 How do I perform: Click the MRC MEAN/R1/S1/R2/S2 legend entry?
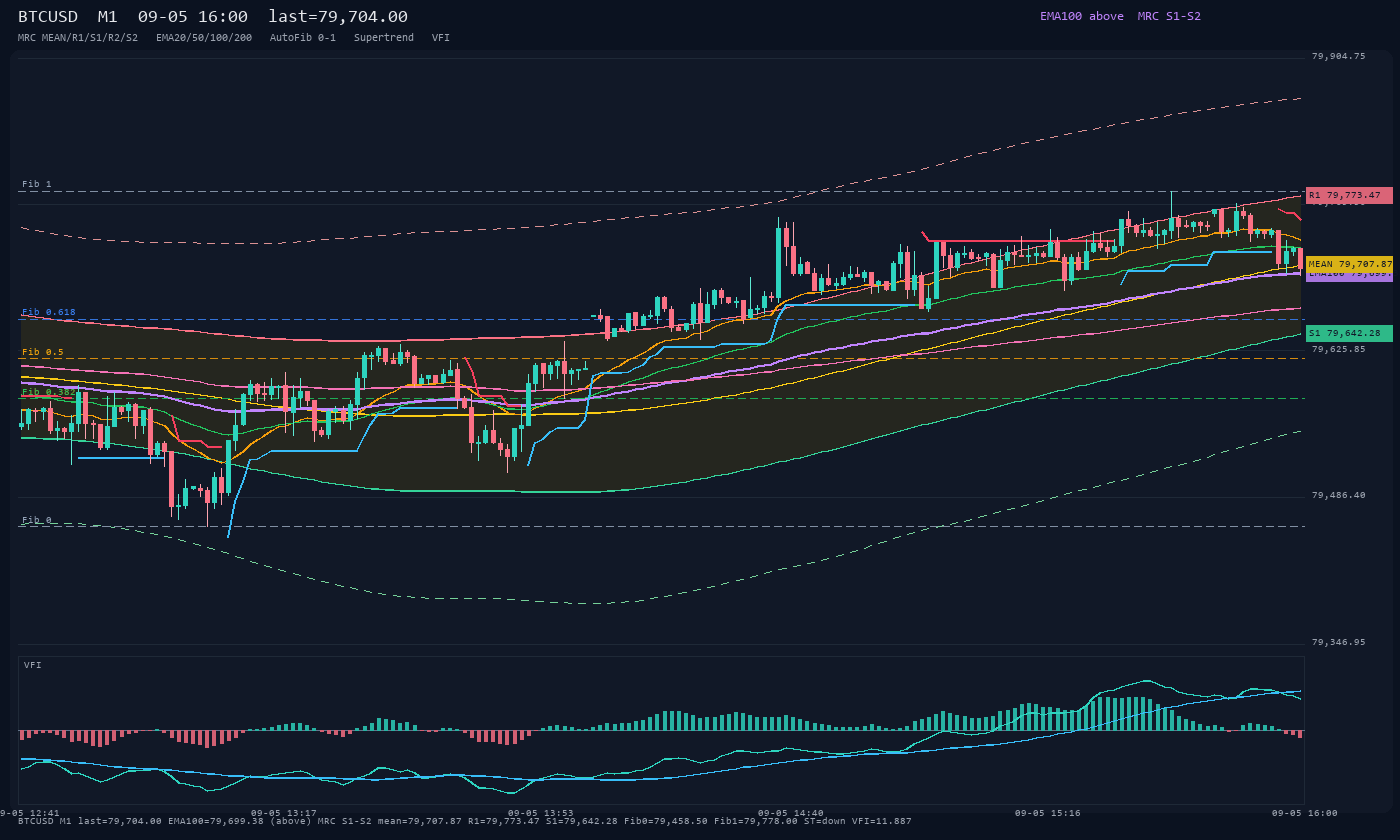tap(78, 37)
